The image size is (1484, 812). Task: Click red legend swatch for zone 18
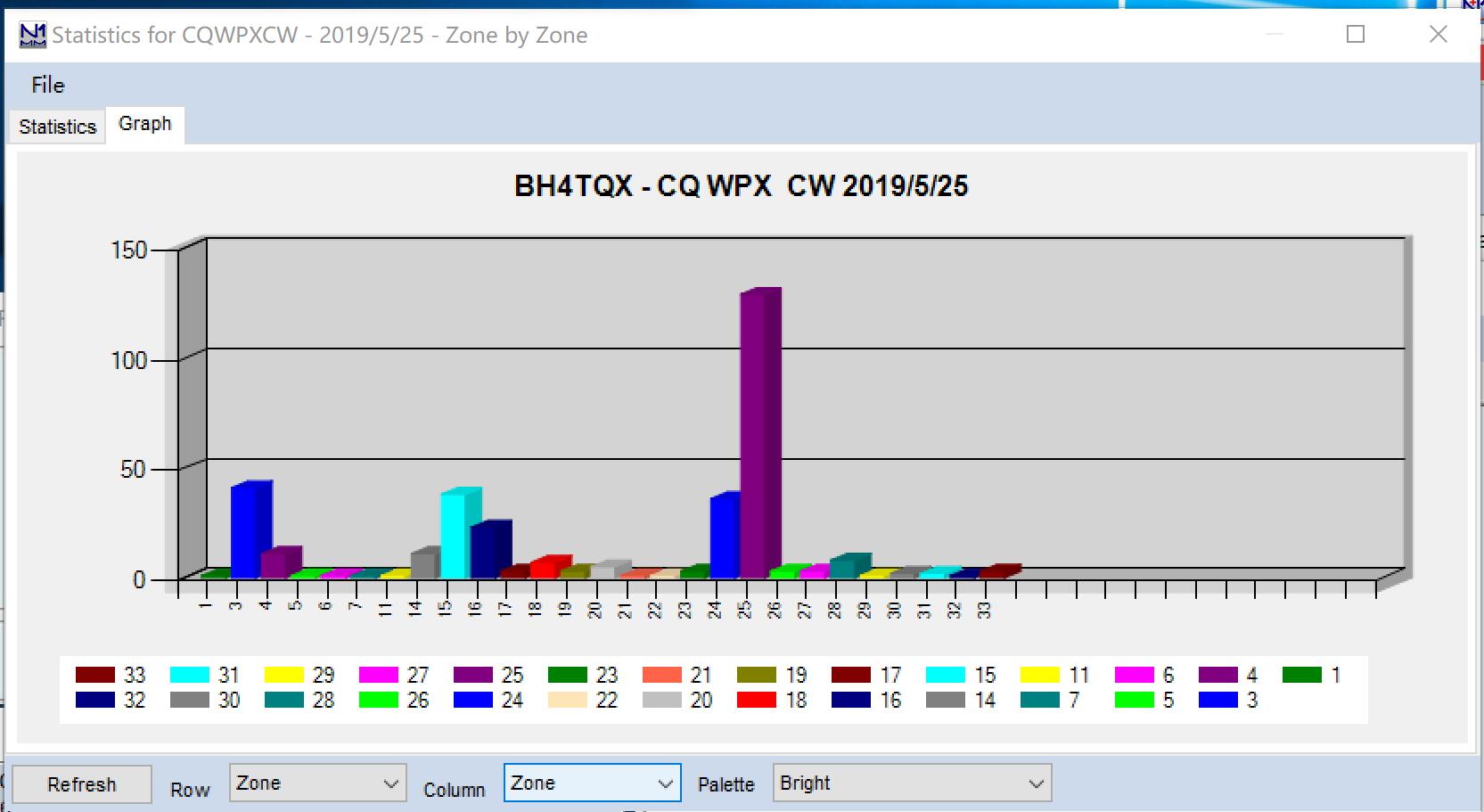(x=757, y=700)
